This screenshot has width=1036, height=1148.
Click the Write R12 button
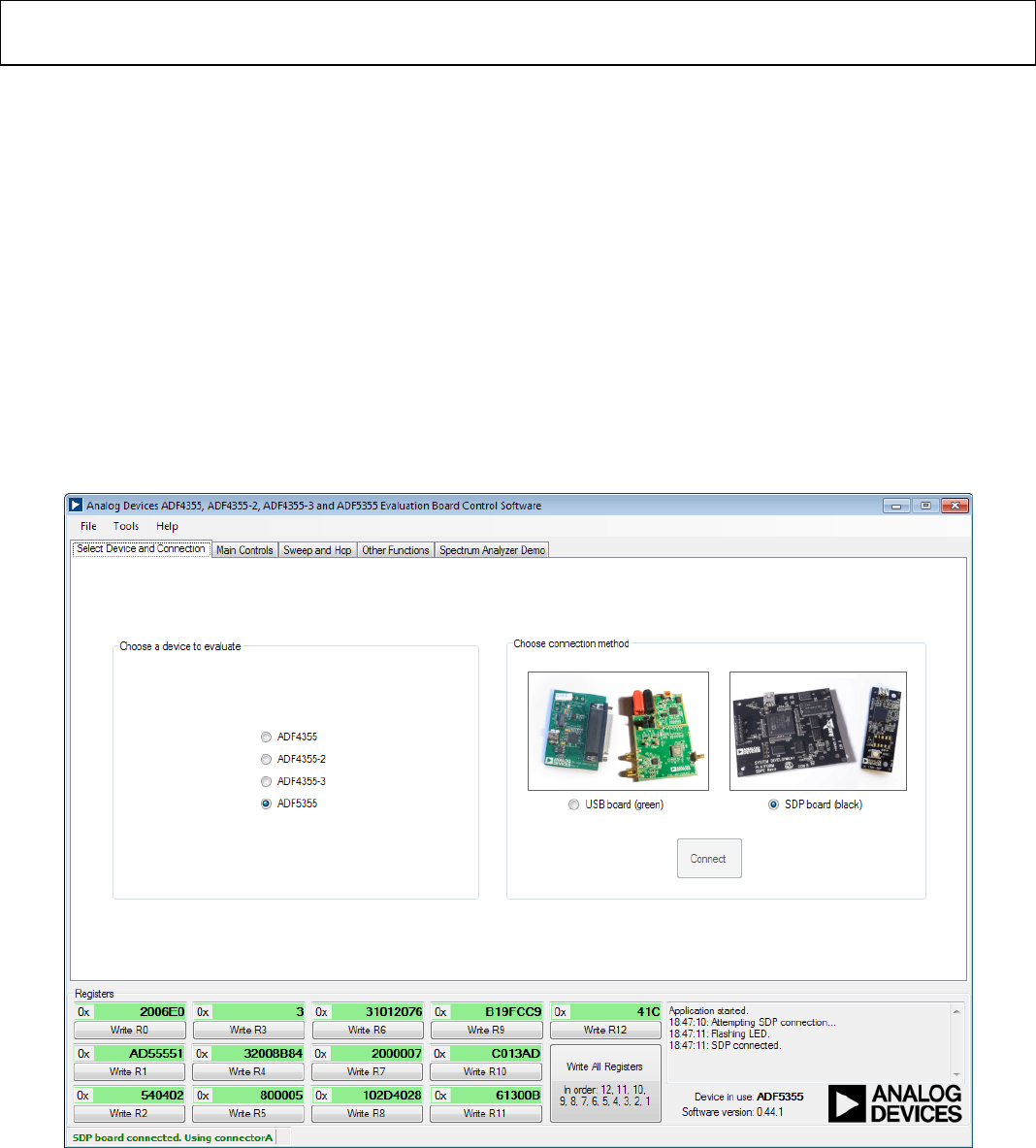[605, 1030]
